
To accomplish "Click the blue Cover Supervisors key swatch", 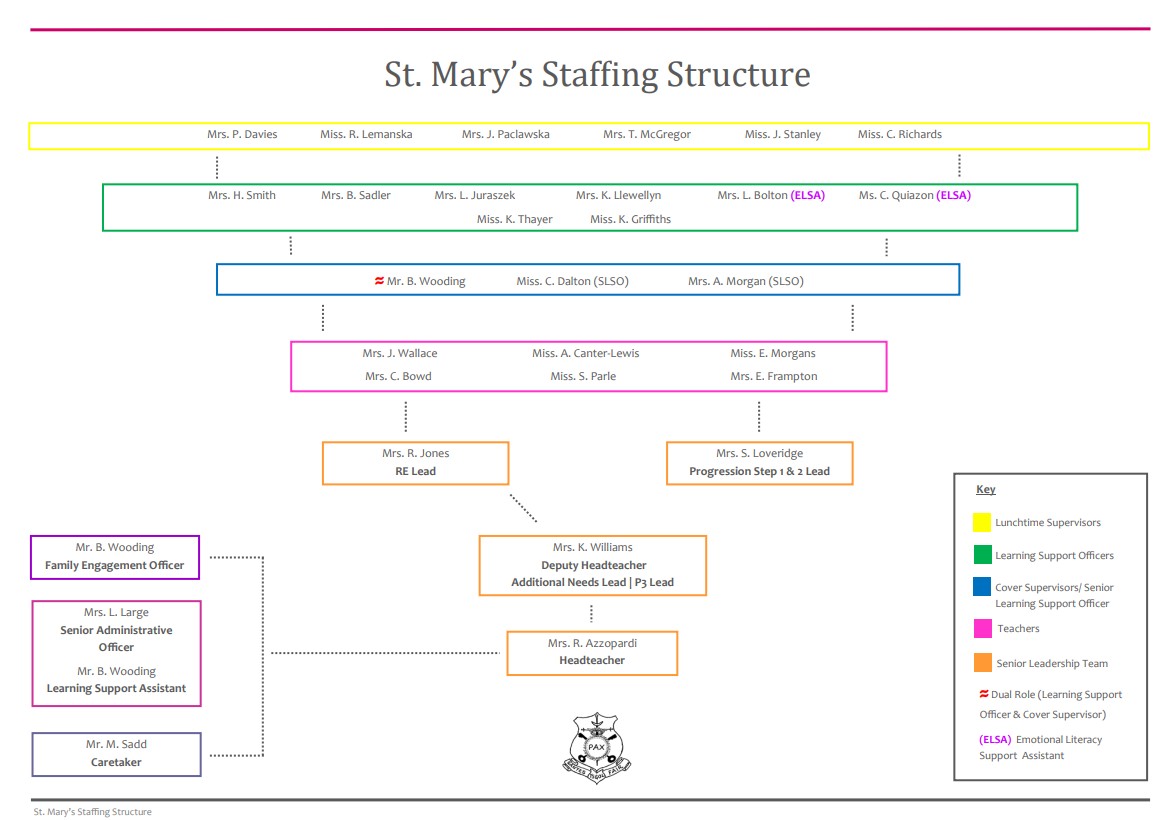I will click(982, 588).
